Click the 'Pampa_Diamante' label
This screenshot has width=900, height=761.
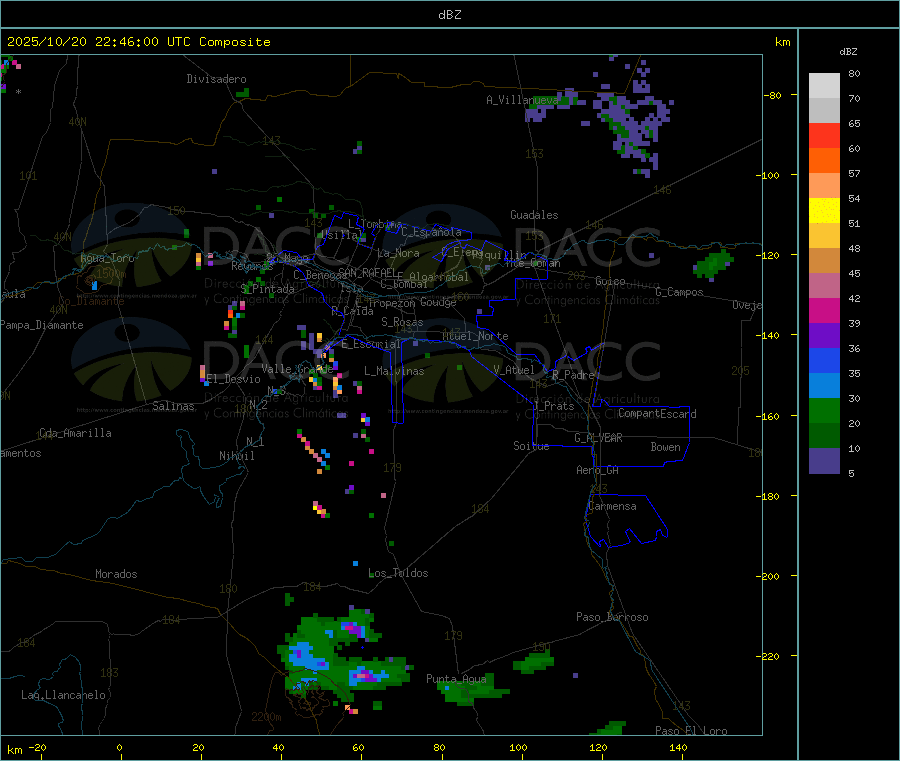click(x=42, y=325)
